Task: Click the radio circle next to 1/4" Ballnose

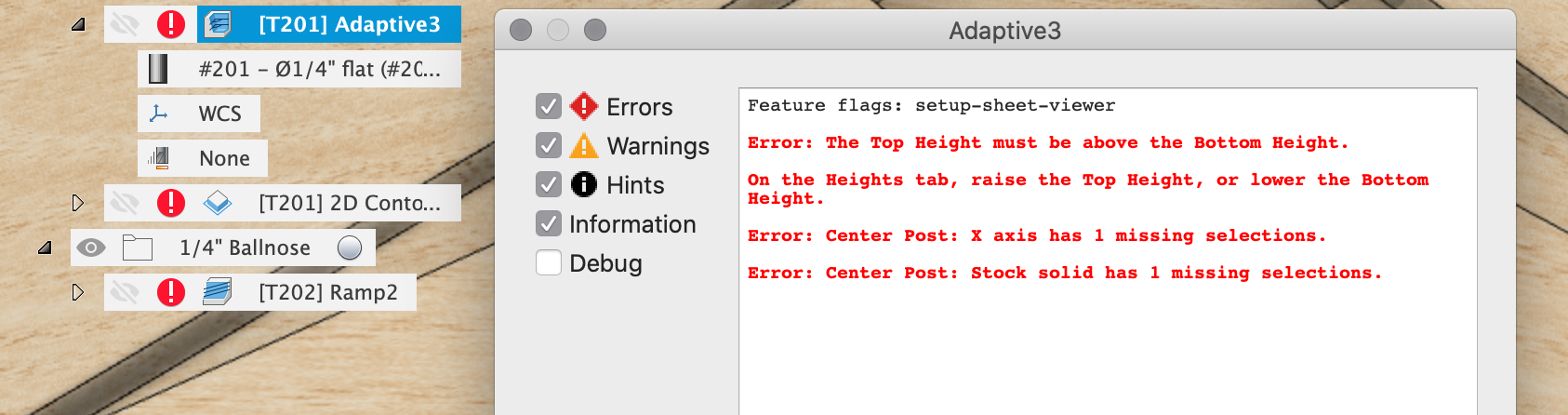Action: point(350,248)
